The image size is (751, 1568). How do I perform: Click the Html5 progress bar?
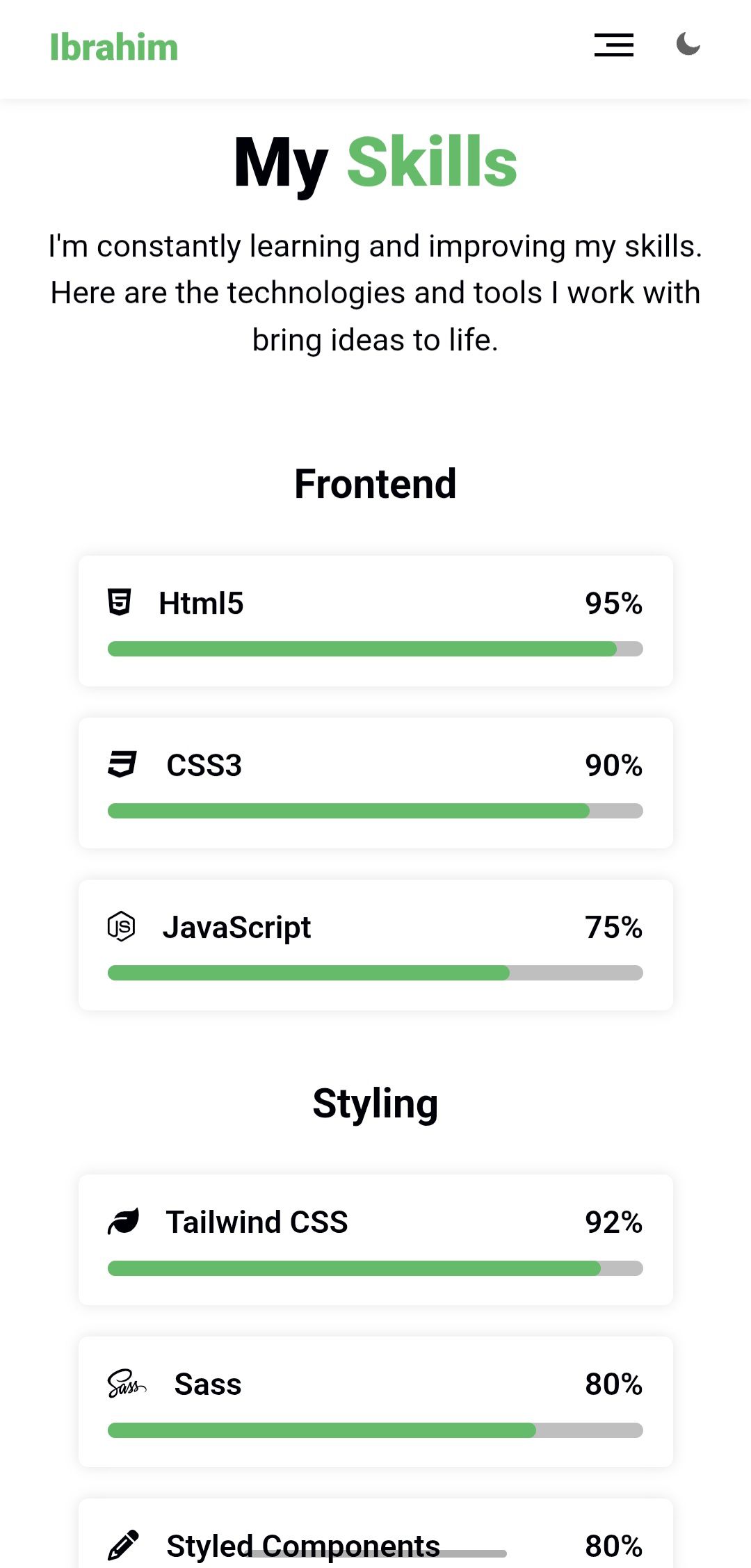375,649
